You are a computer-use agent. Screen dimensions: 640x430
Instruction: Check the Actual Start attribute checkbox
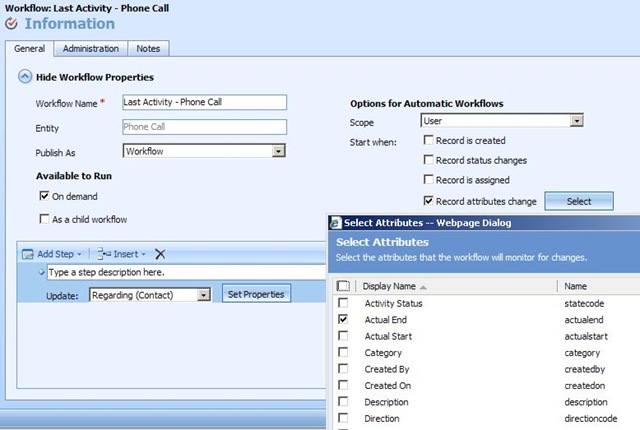[x=343, y=336]
